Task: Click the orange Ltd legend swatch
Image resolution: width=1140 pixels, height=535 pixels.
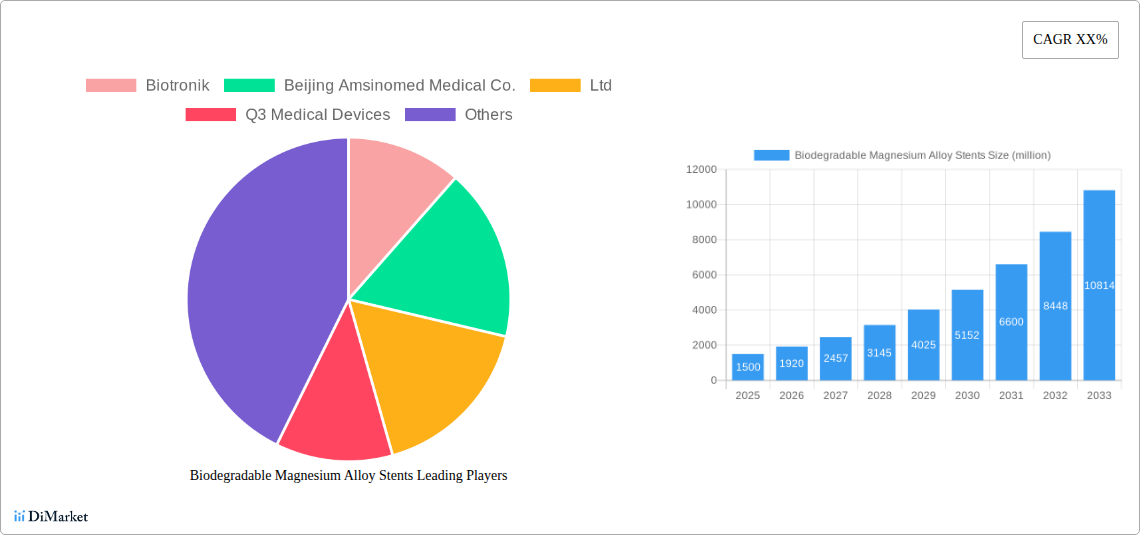Action: coord(555,86)
